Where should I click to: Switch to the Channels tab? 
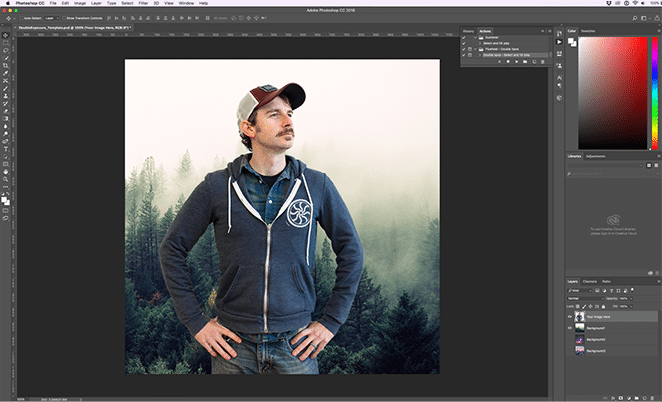coord(590,281)
